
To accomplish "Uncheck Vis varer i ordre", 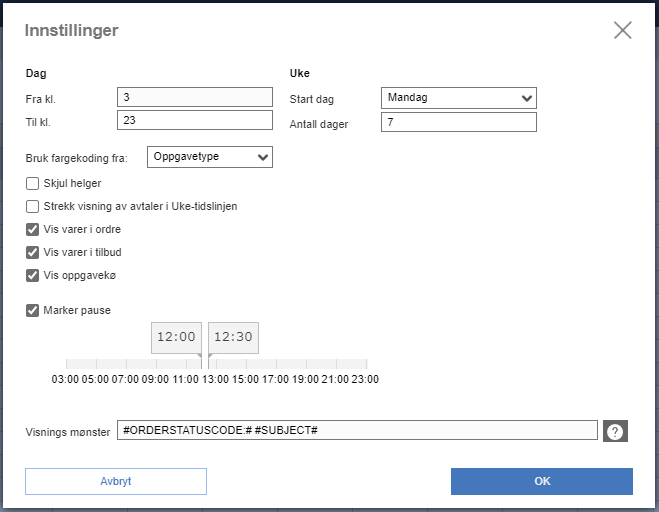I will pyautogui.click(x=32, y=230).
